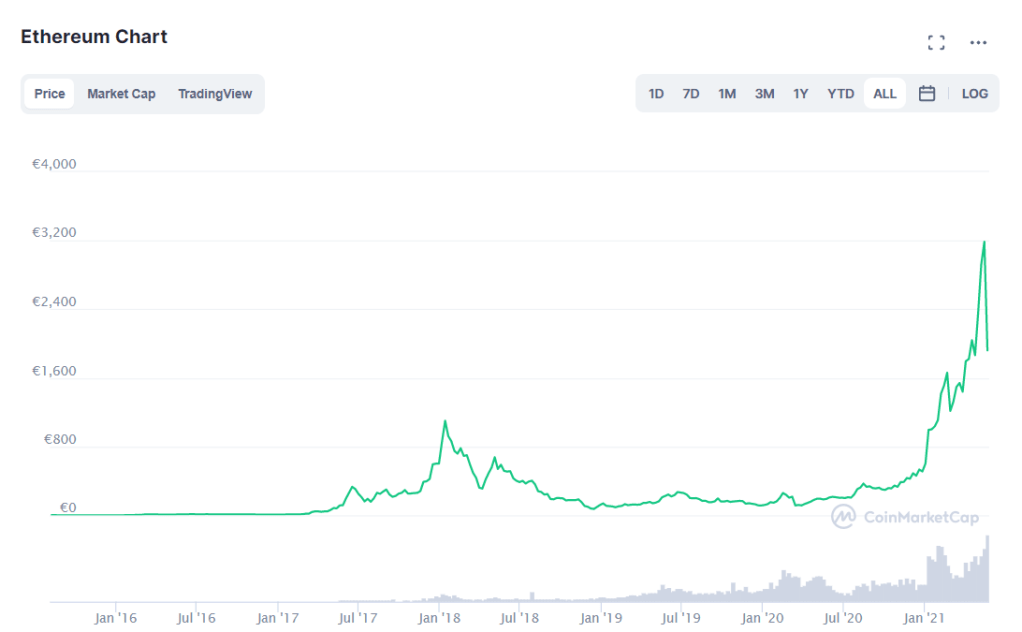1022x632 pixels.
Task: Select the ALL time range
Action: point(885,94)
